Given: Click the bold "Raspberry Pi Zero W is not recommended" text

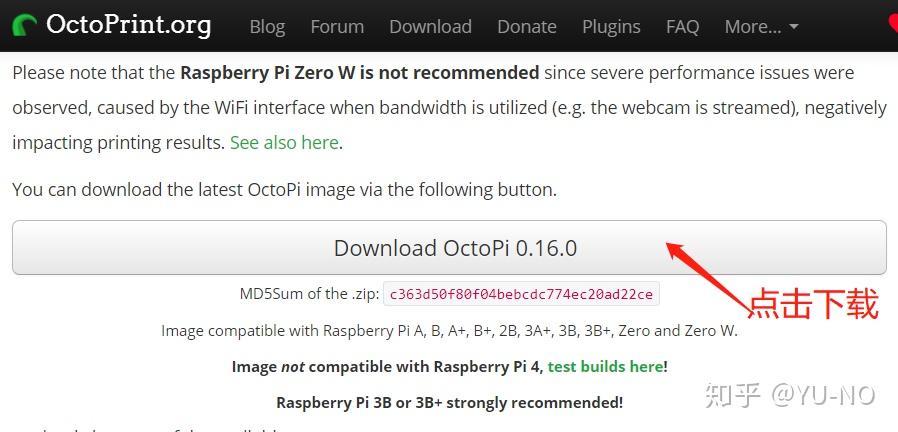Looking at the screenshot, I should coord(359,73).
